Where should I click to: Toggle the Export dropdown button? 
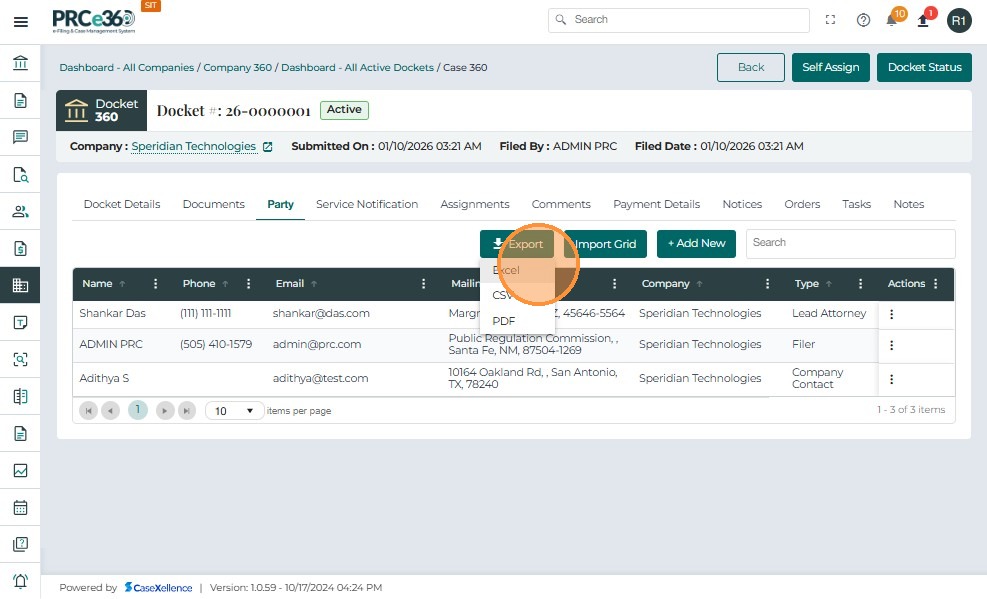[x=517, y=244]
